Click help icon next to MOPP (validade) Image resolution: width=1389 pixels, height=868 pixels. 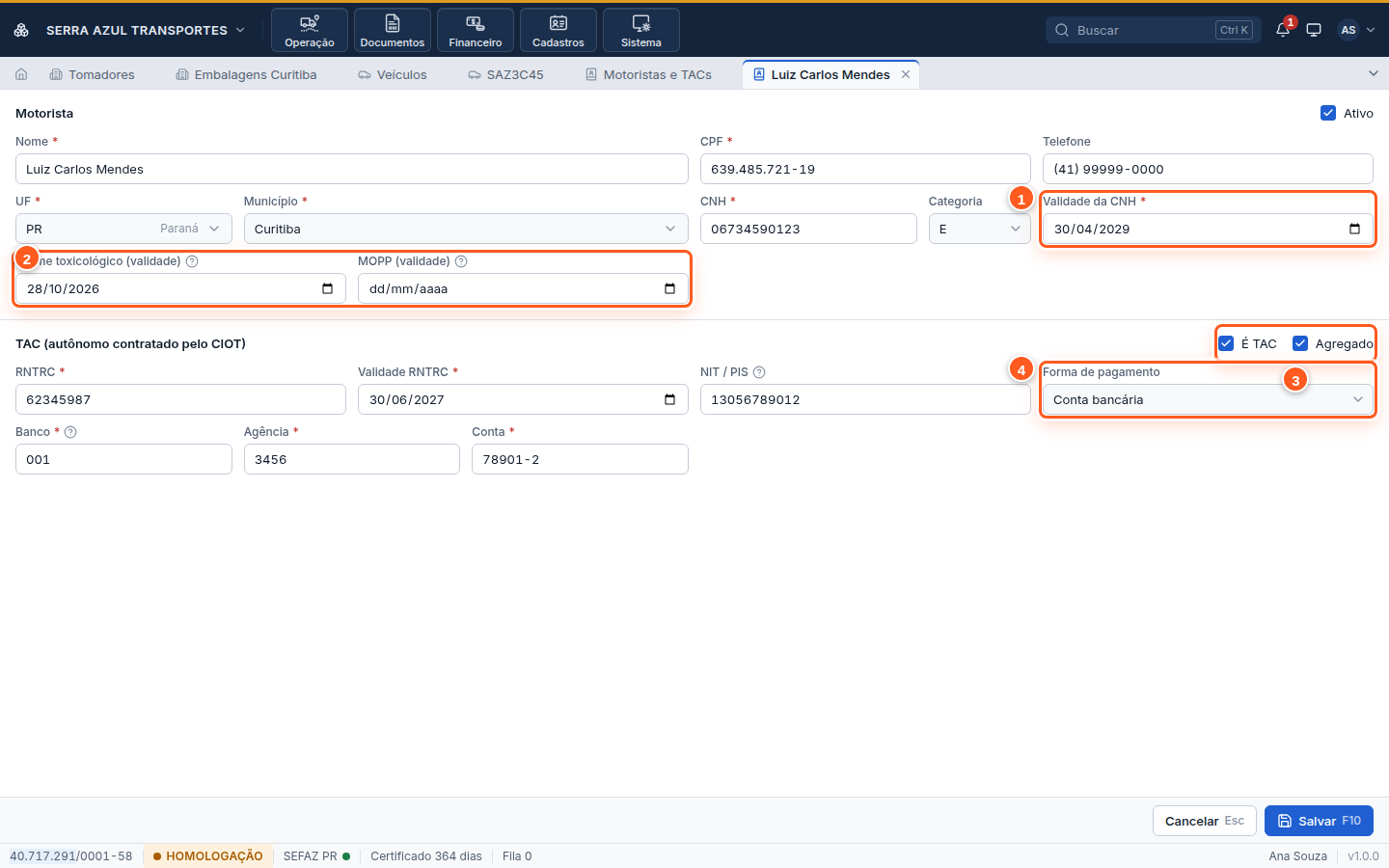tap(461, 261)
